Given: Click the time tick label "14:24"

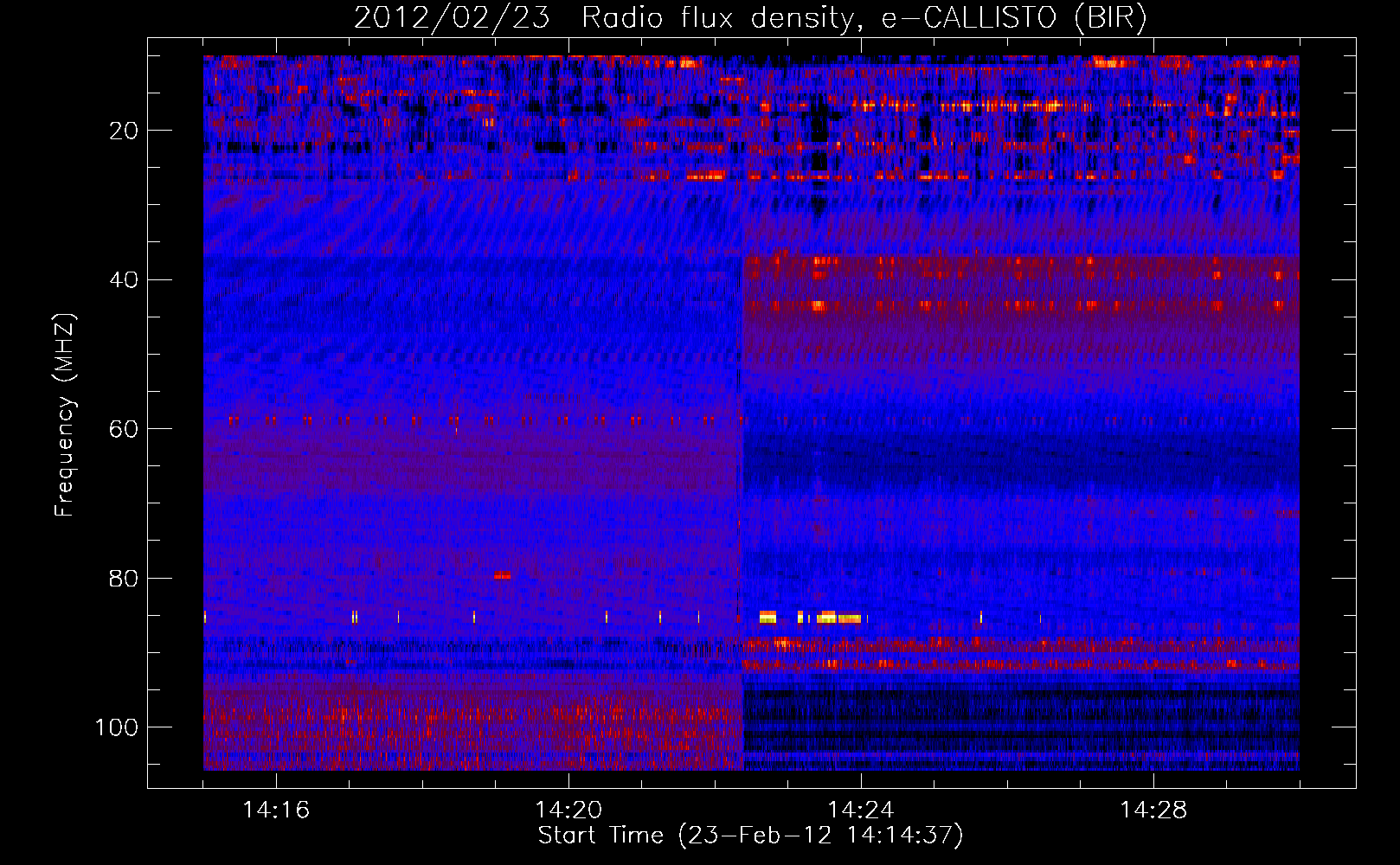Looking at the screenshot, I should (x=861, y=810).
